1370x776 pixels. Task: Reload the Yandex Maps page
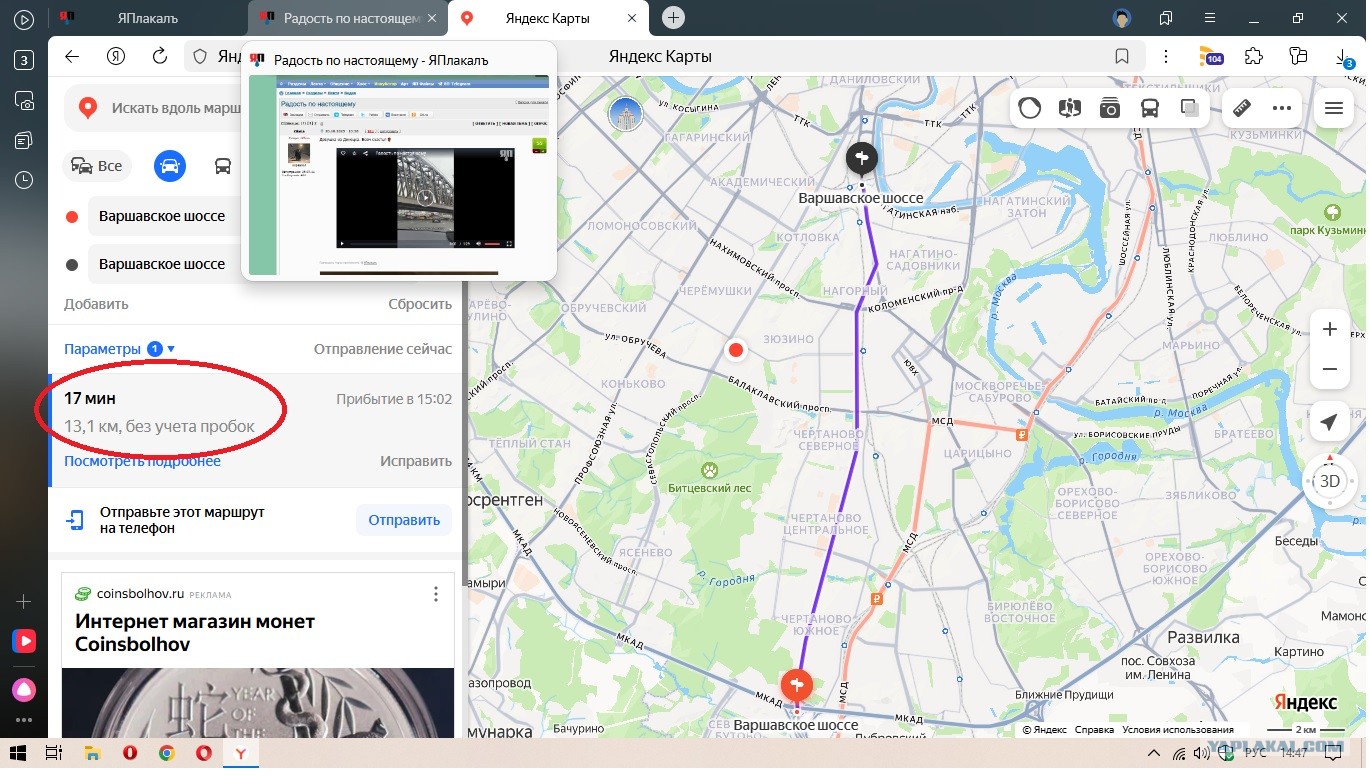(160, 56)
